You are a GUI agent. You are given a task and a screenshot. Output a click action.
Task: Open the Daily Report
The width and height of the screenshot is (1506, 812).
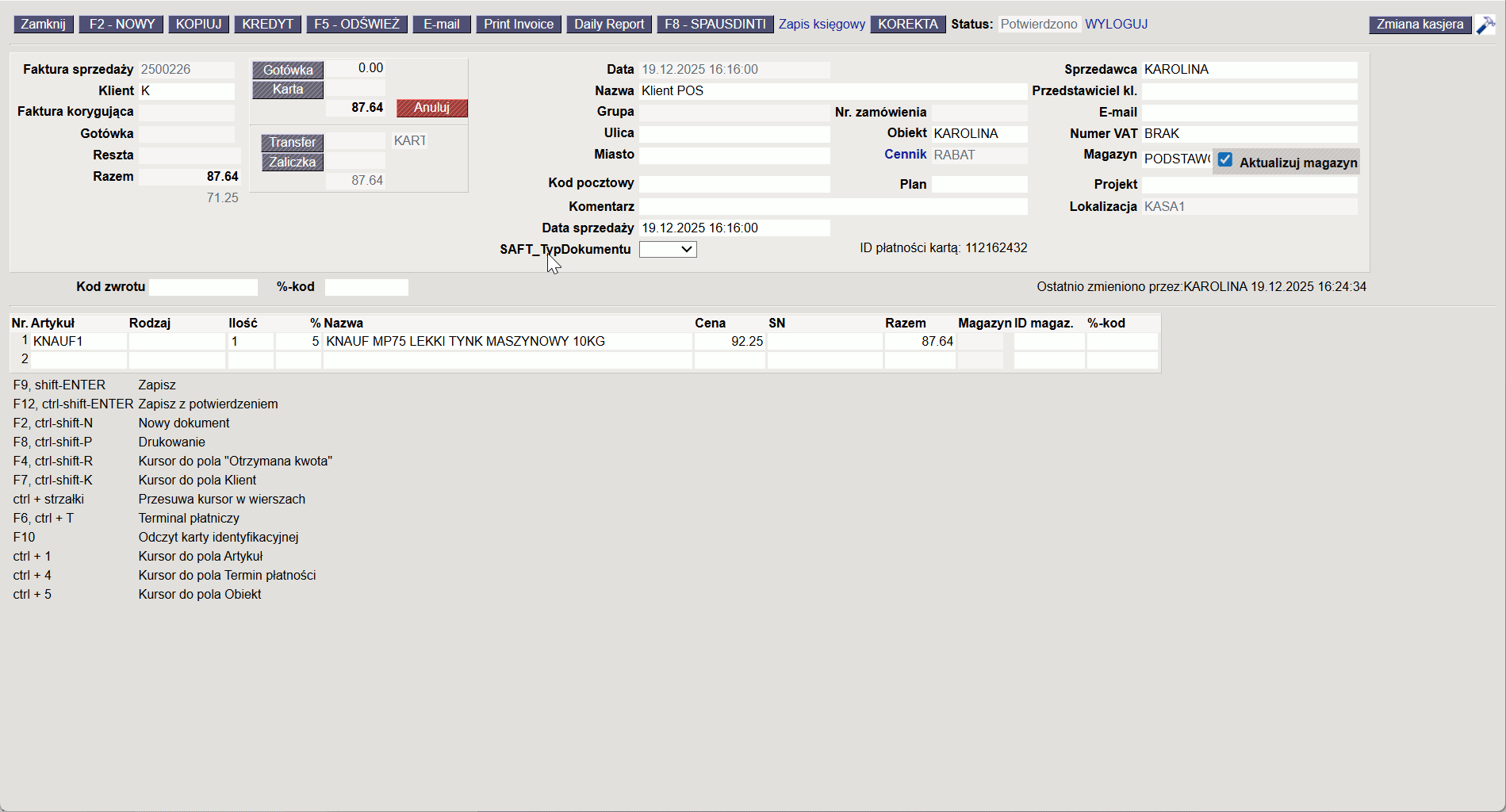click(x=608, y=25)
